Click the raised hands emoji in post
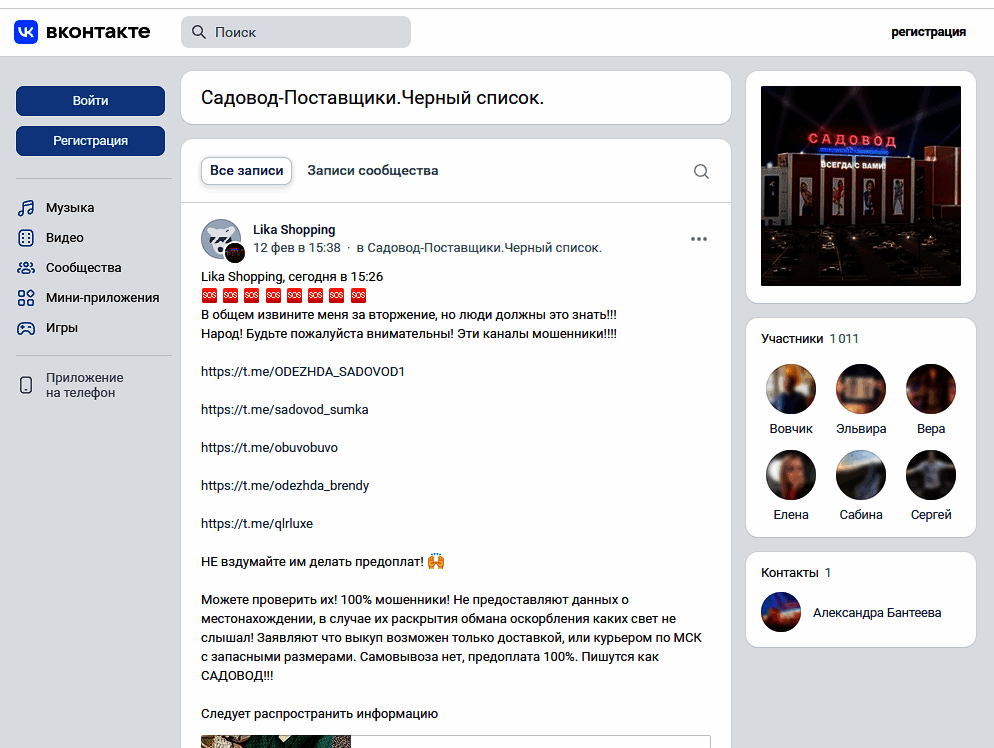 pos(436,561)
